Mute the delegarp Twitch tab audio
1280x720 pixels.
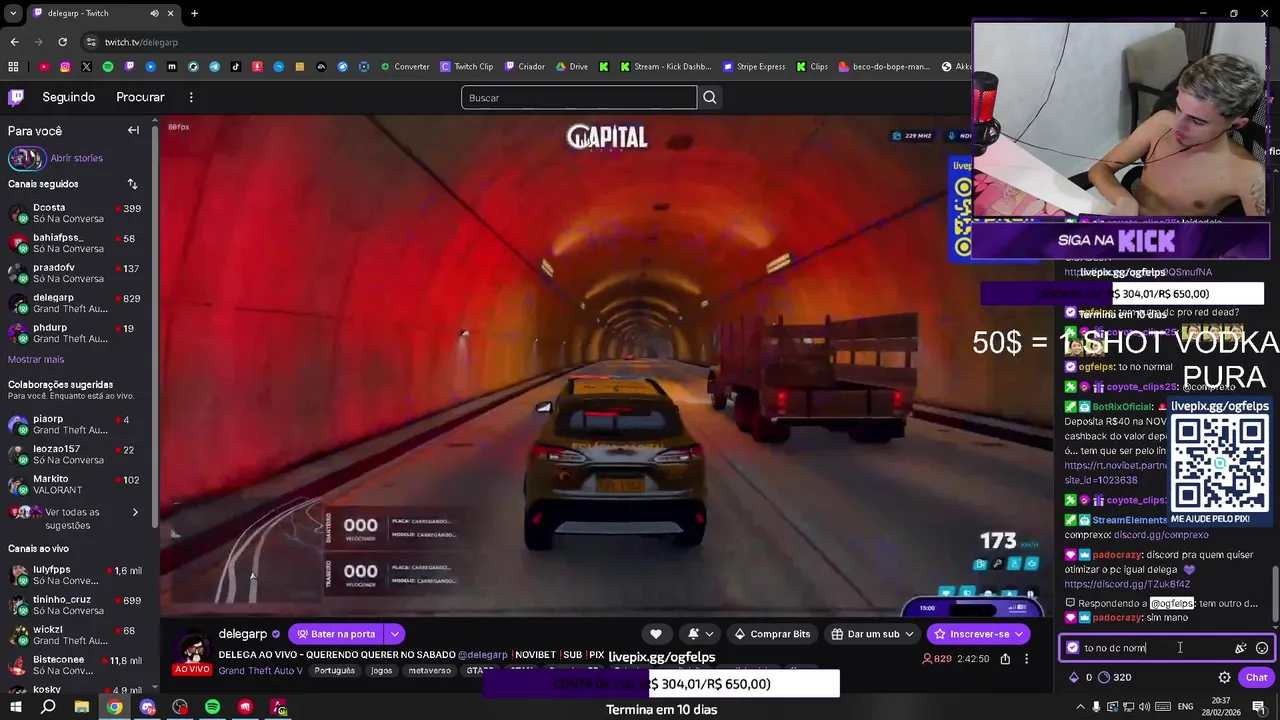[x=154, y=13]
